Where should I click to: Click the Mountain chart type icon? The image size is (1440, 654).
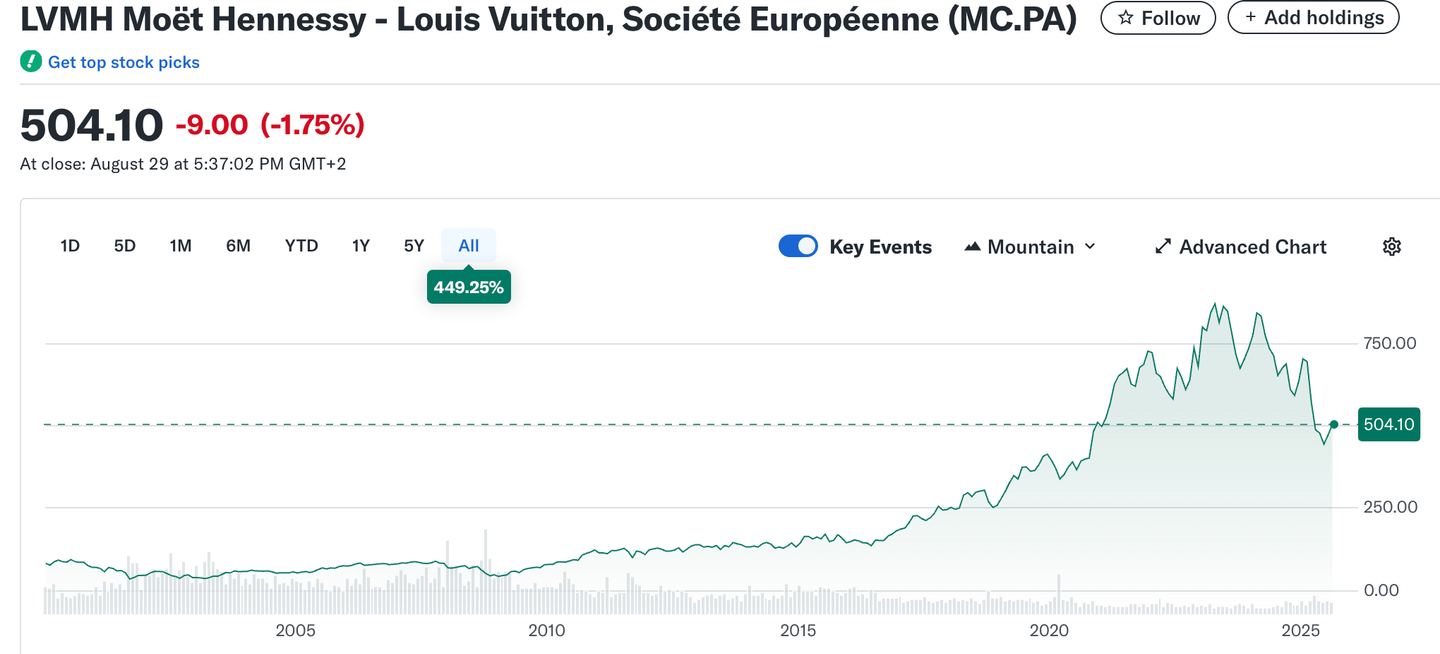(972, 247)
